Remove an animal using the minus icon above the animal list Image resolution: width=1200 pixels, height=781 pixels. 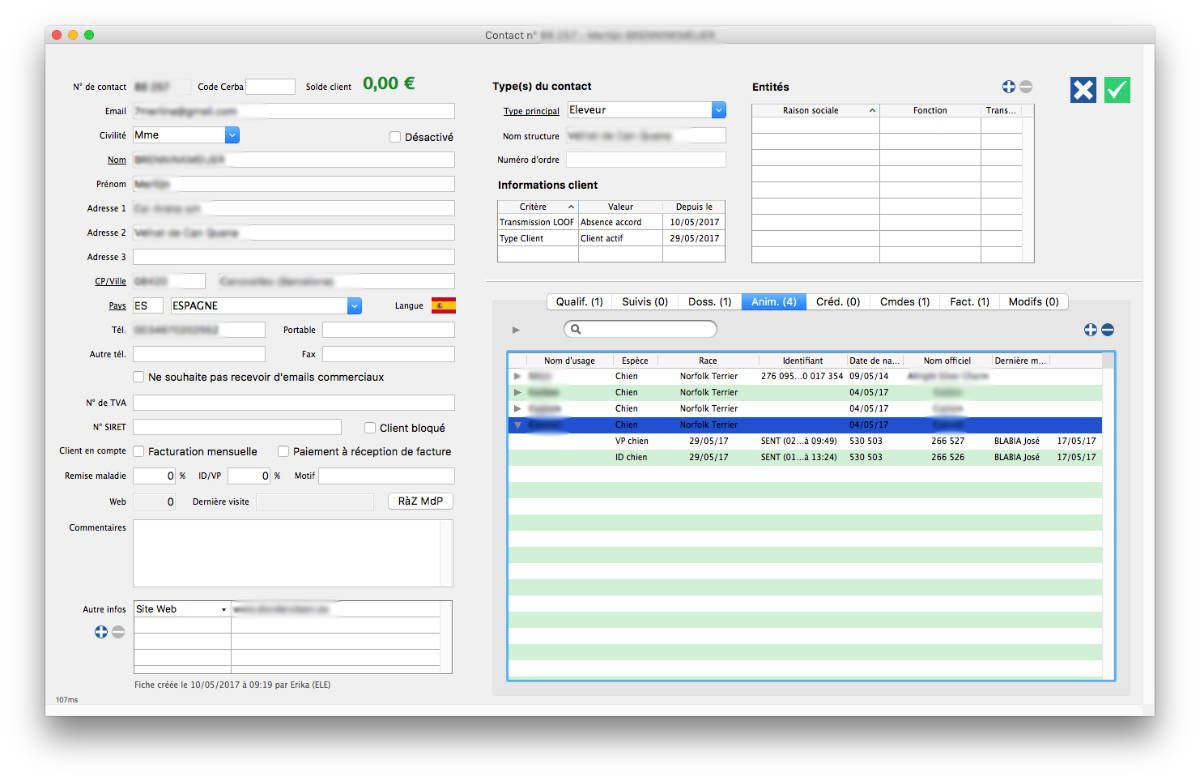click(1108, 330)
